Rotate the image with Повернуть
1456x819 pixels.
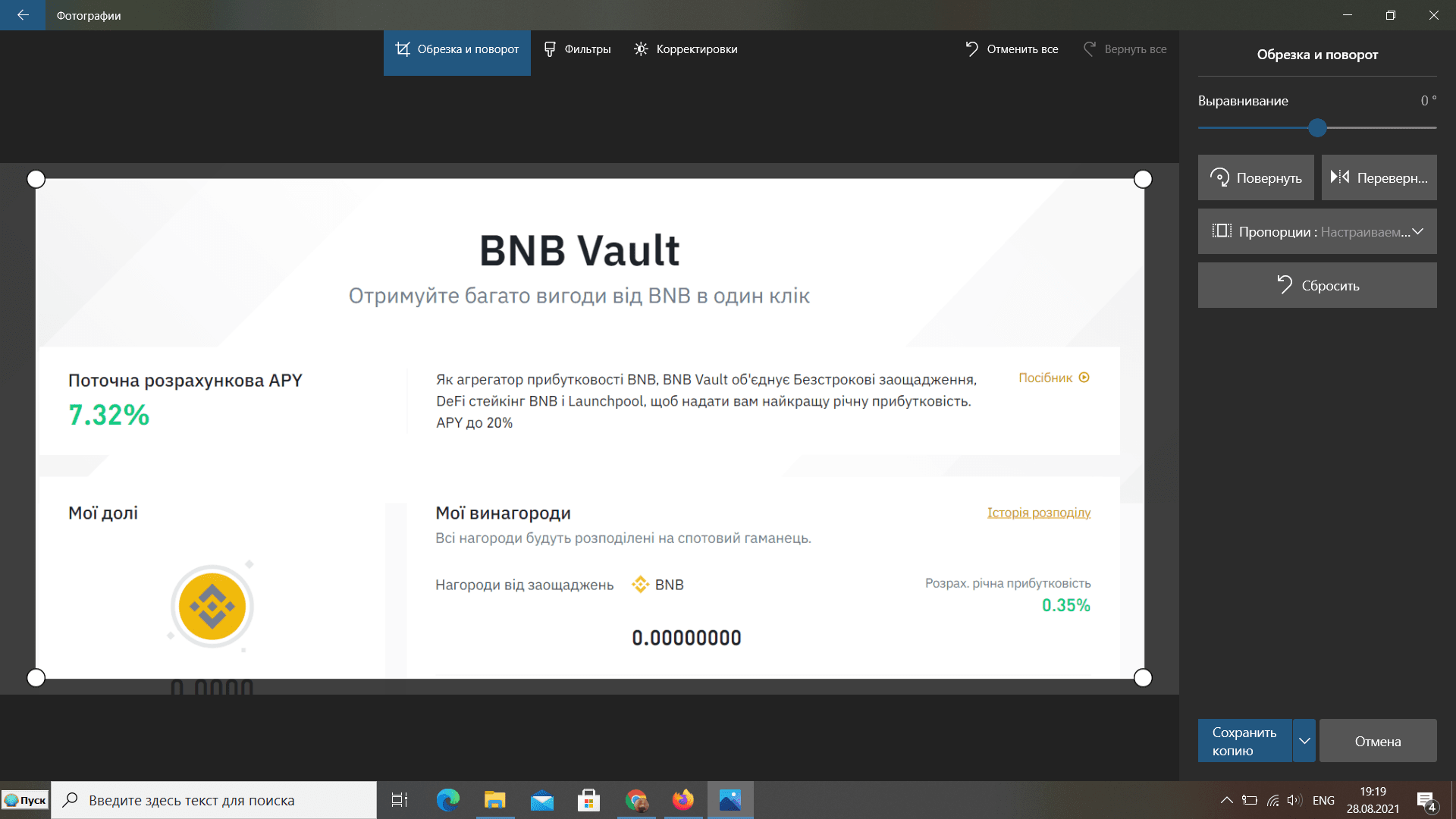point(1256,177)
